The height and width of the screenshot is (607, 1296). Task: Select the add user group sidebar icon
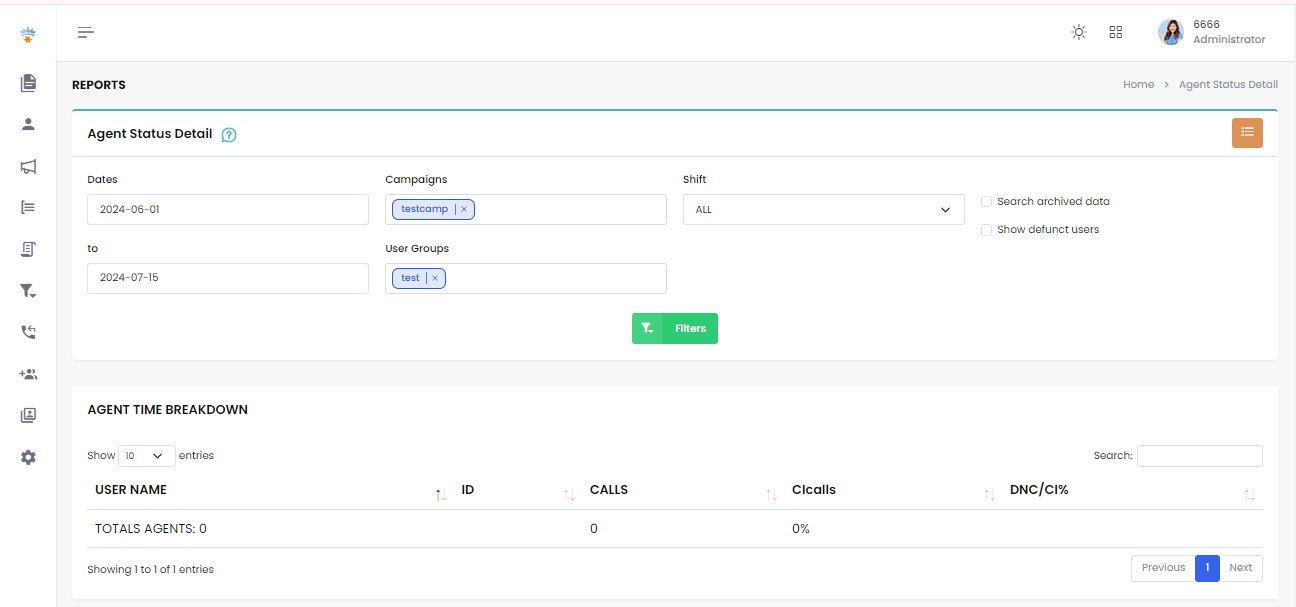coord(28,374)
